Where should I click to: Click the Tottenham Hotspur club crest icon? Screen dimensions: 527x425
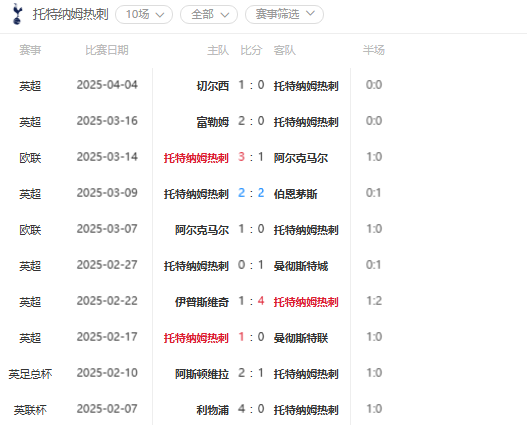coord(17,14)
